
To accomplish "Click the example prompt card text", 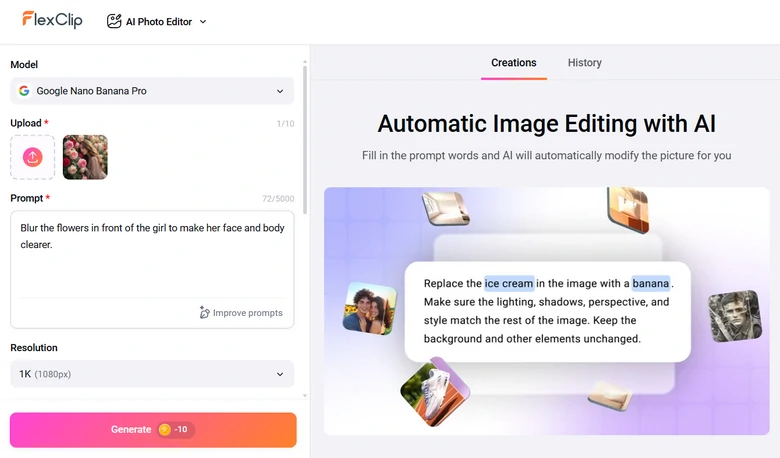I will (547, 311).
